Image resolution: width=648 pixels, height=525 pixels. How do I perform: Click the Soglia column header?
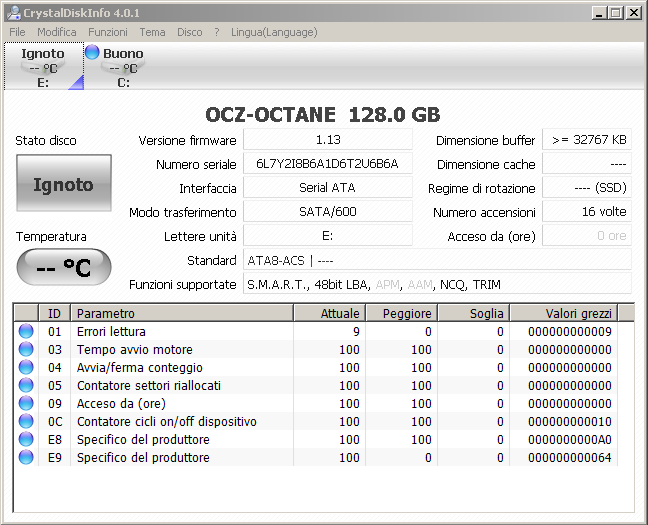point(474,313)
